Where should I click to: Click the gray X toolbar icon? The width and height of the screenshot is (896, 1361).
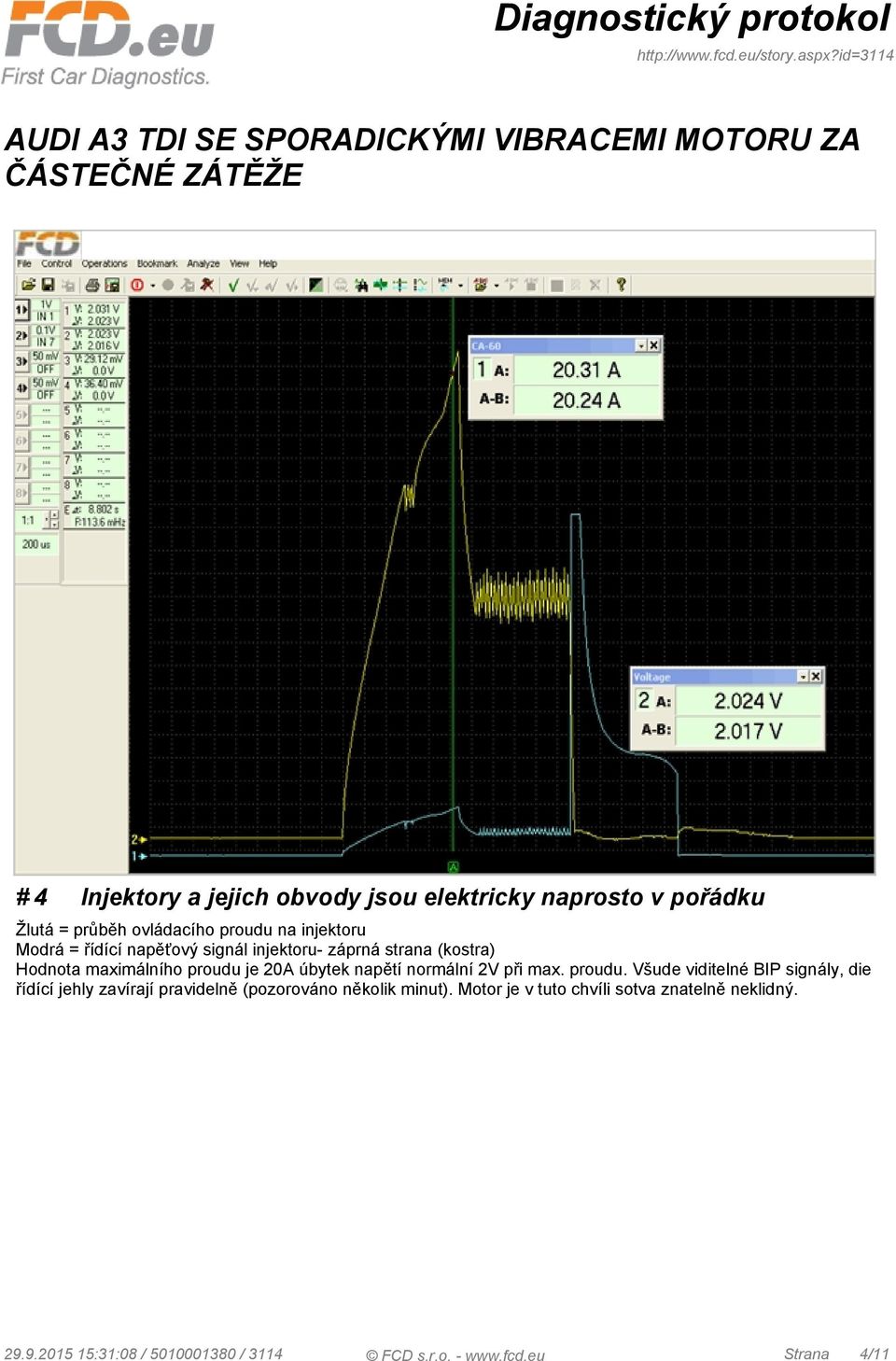(594, 285)
